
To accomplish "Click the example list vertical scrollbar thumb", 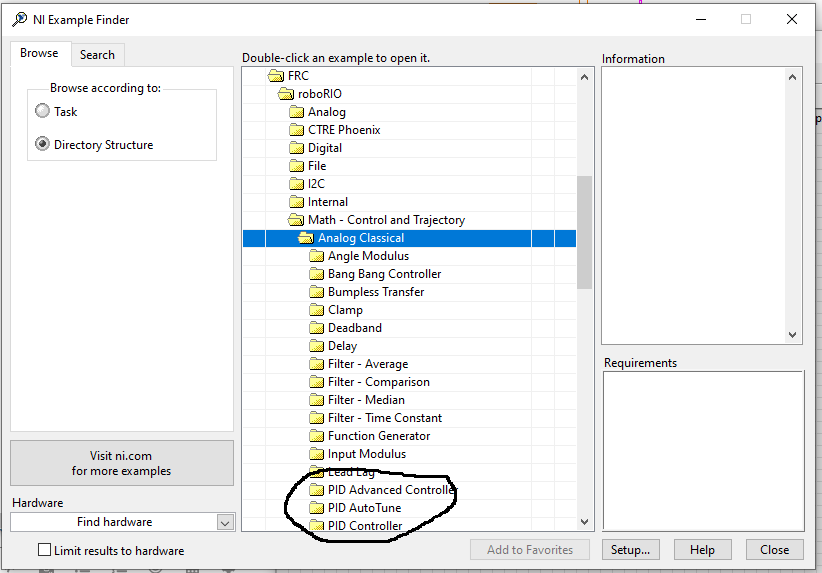I will [x=585, y=232].
